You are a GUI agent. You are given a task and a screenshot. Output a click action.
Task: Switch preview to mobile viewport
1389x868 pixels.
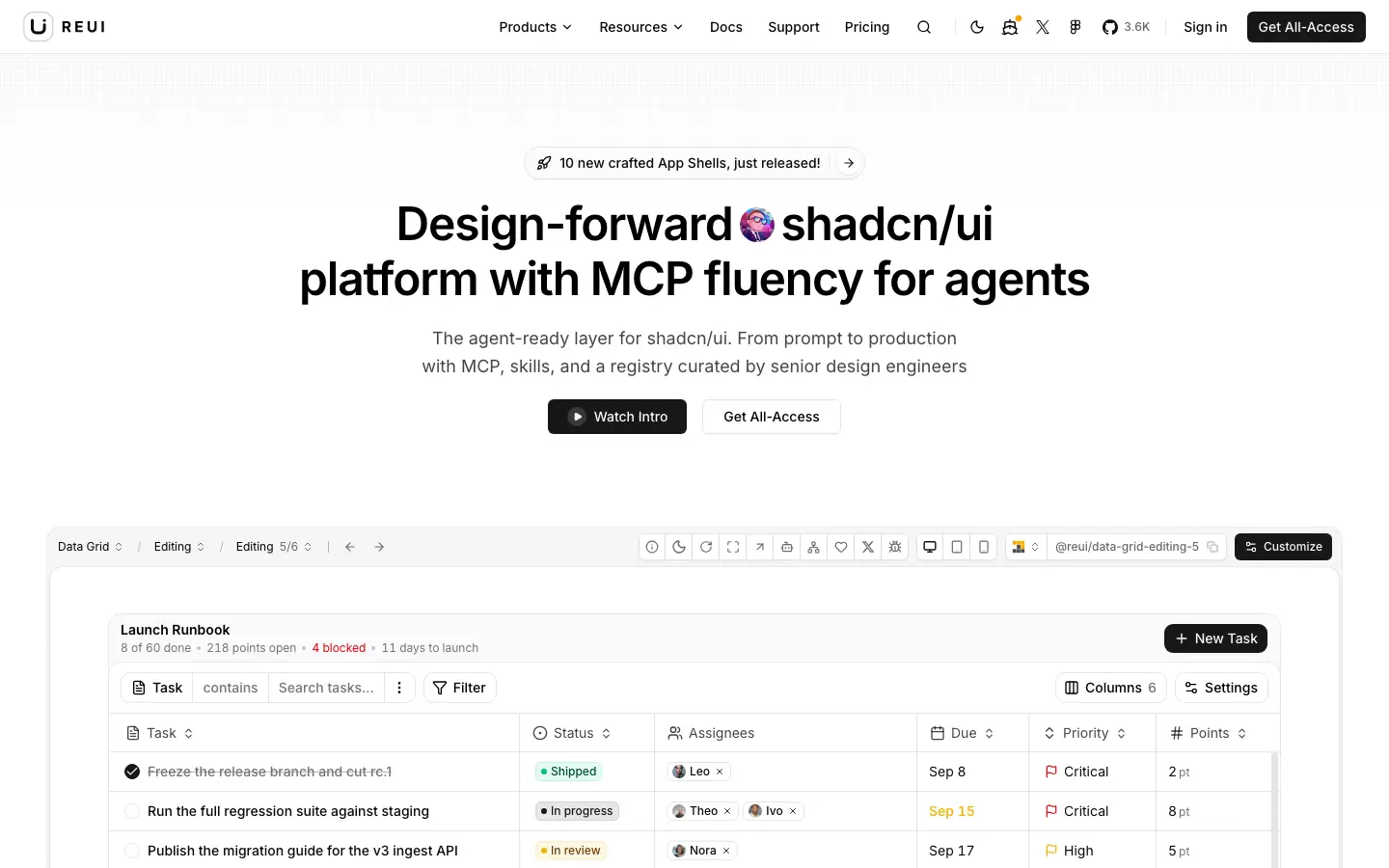[984, 547]
